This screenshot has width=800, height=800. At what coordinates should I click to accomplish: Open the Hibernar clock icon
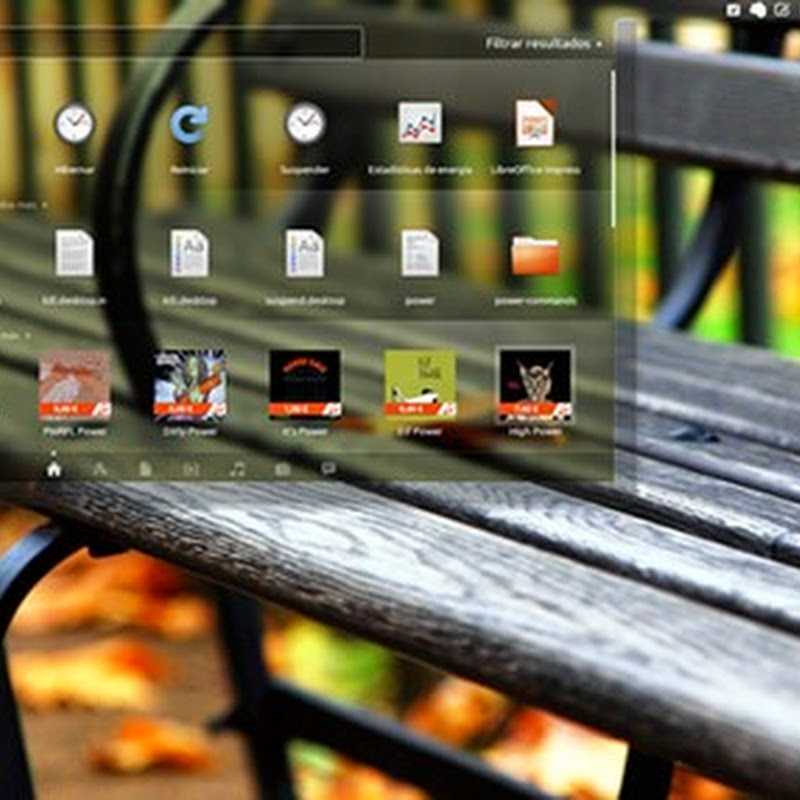[x=74, y=123]
